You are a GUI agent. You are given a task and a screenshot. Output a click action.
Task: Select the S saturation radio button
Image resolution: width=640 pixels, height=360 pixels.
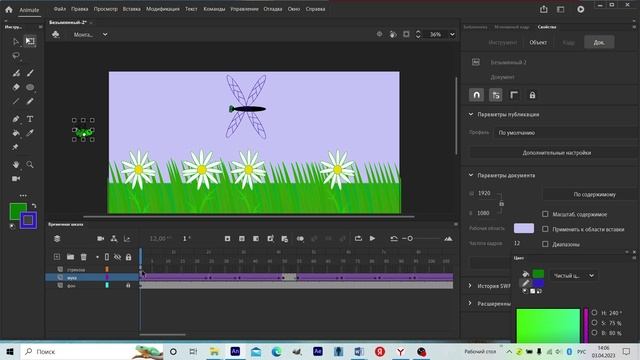pos(594,323)
